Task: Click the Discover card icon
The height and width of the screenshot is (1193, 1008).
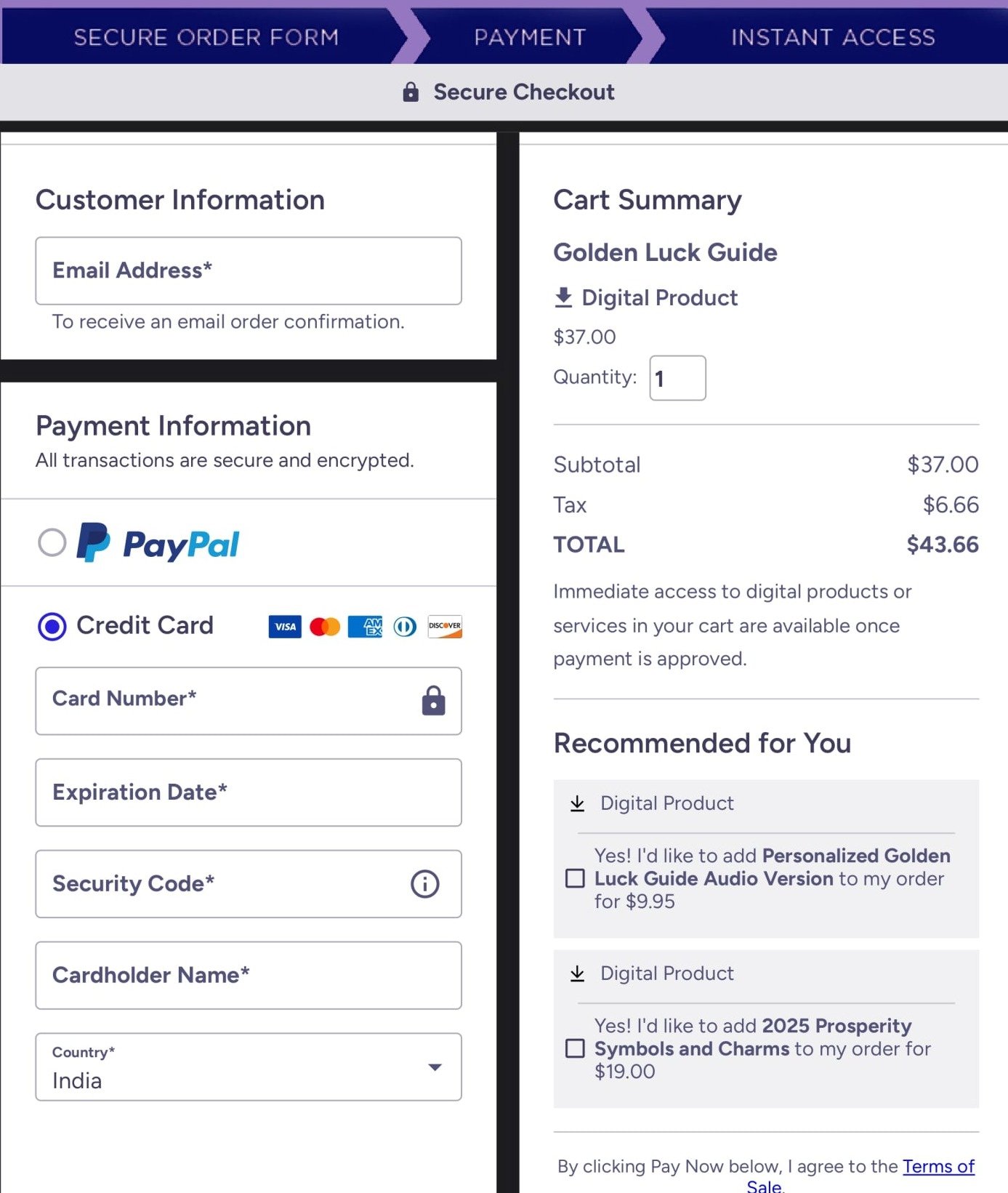Action: point(445,627)
